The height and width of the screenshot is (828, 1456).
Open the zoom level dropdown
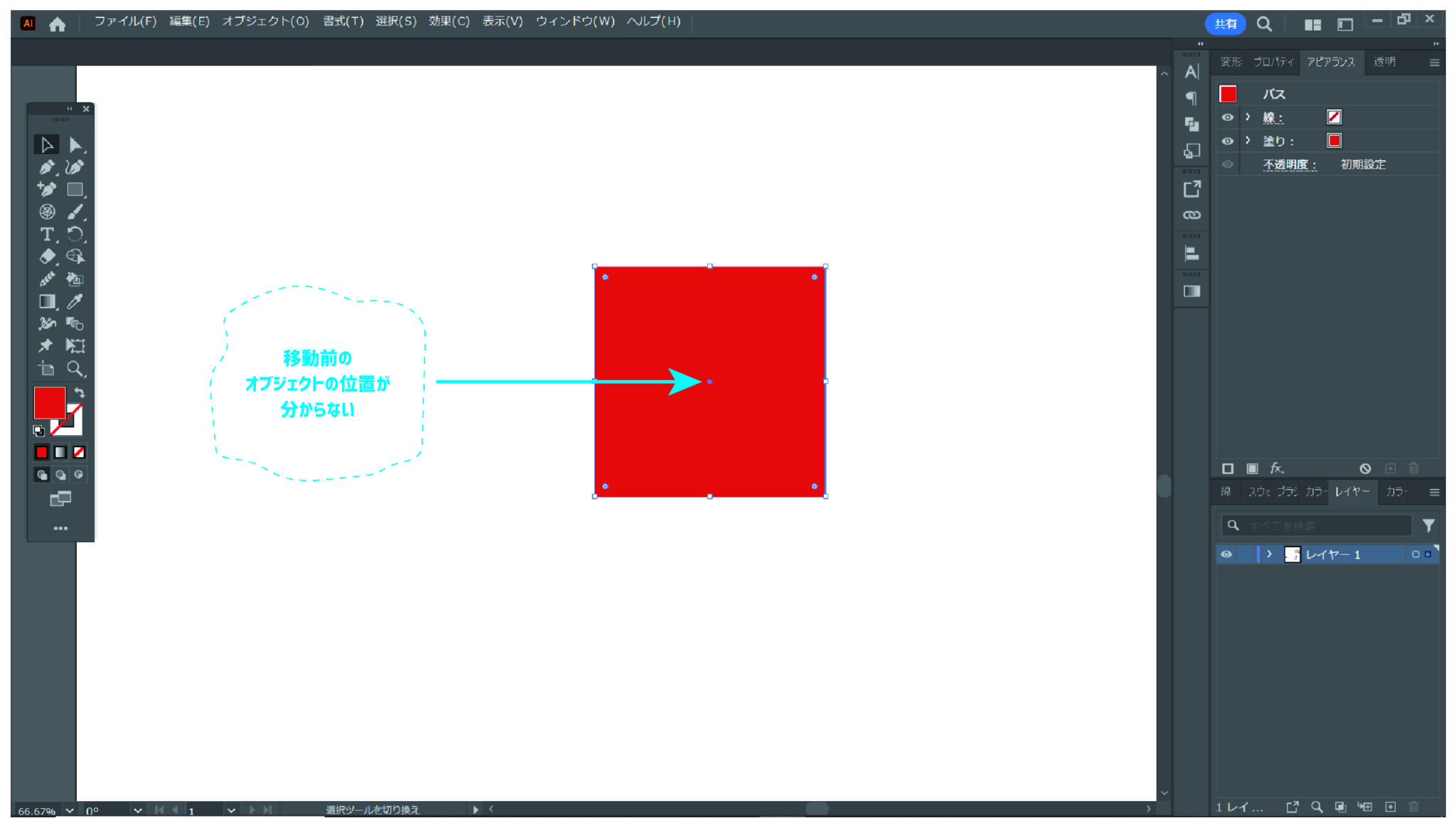click(70, 810)
